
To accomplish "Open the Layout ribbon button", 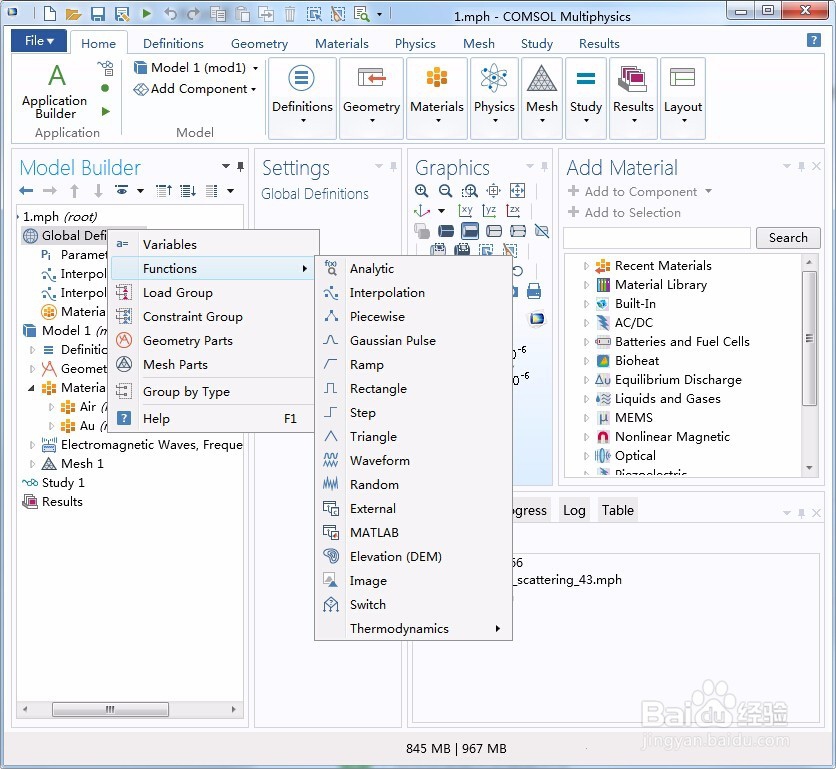I will point(682,98).
